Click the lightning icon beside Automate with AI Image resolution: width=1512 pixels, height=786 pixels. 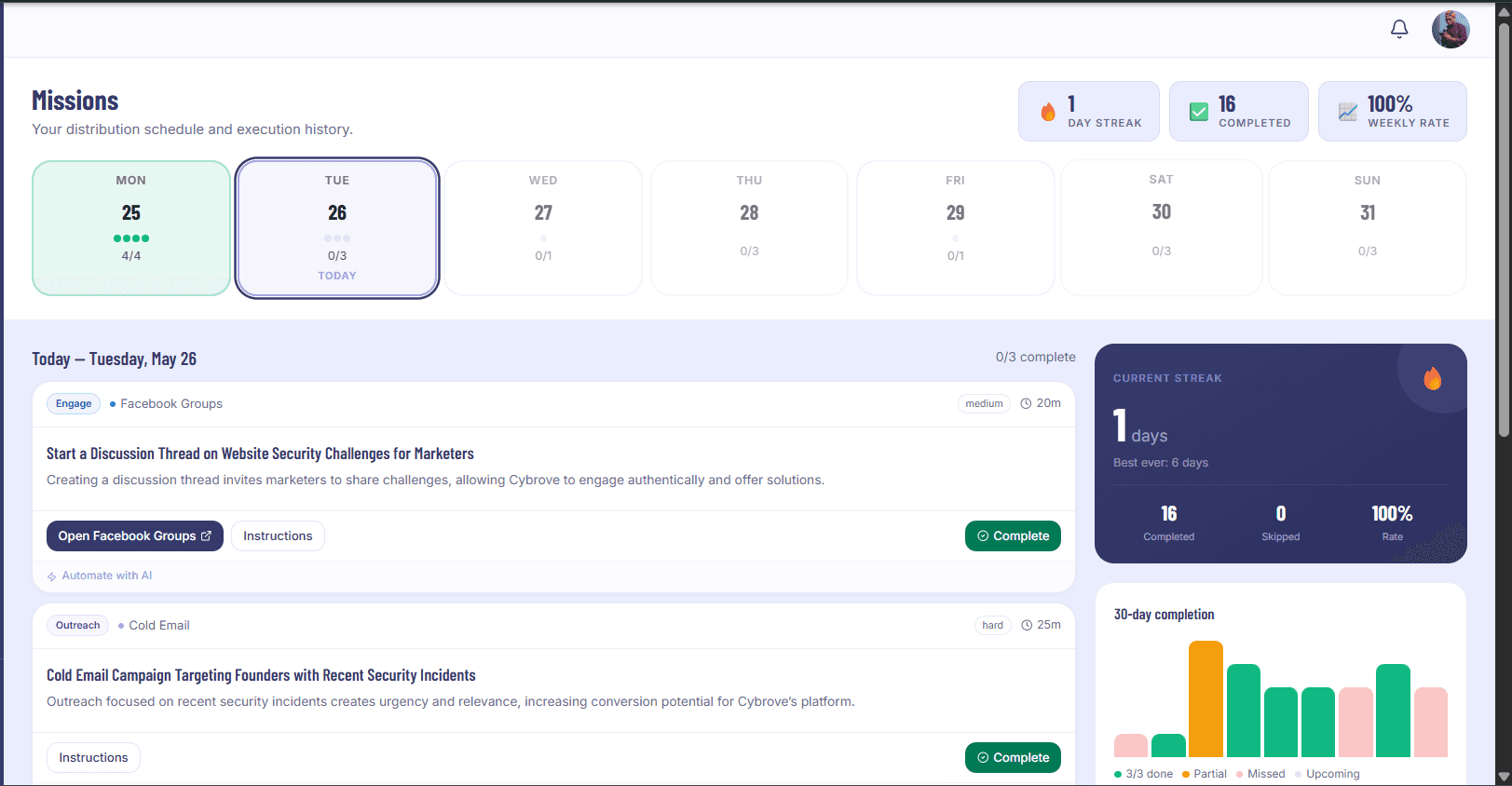(52, 576)
